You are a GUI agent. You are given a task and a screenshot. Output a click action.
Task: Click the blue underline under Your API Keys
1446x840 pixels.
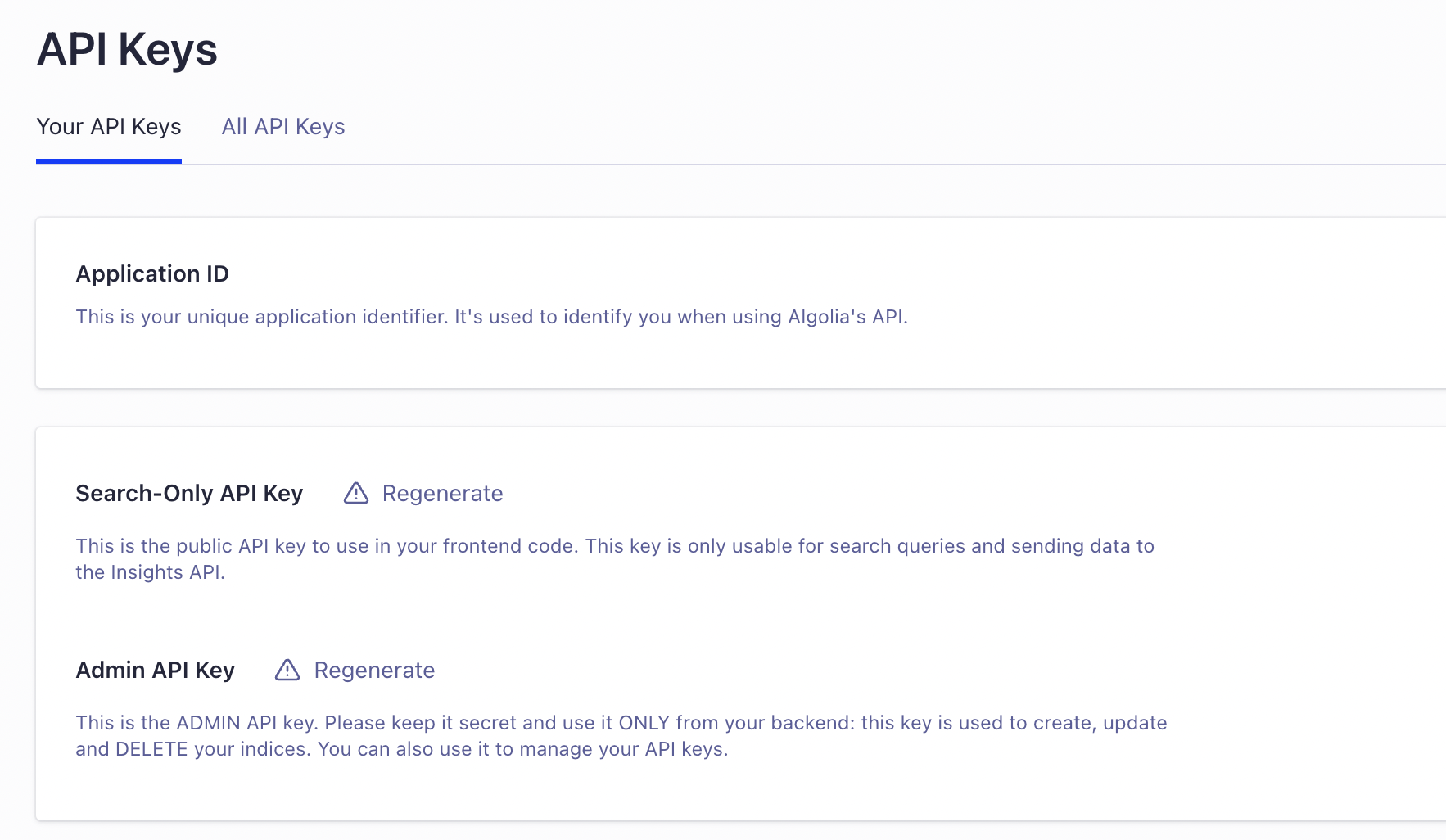point(109,161)
